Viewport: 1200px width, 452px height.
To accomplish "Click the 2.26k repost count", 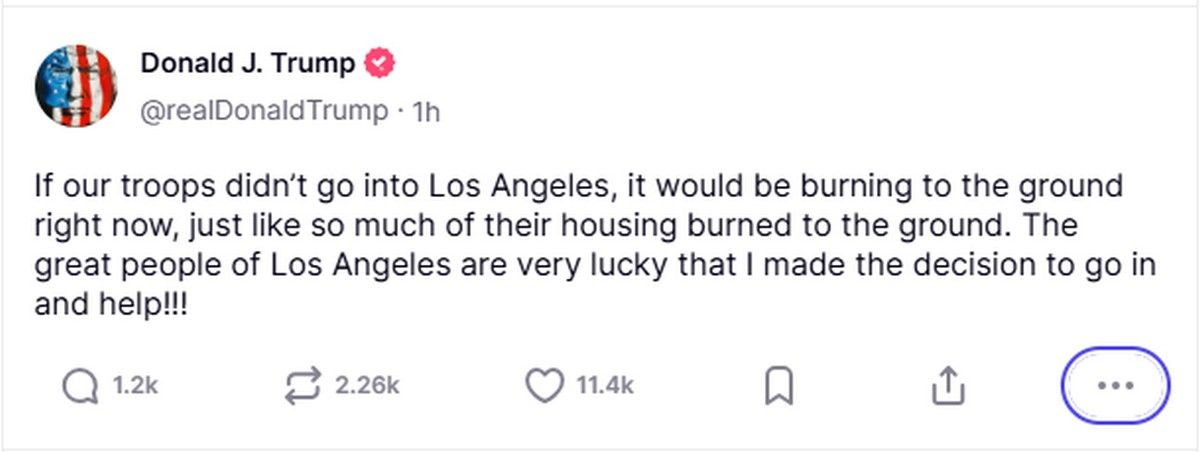I will coord(367,386).
